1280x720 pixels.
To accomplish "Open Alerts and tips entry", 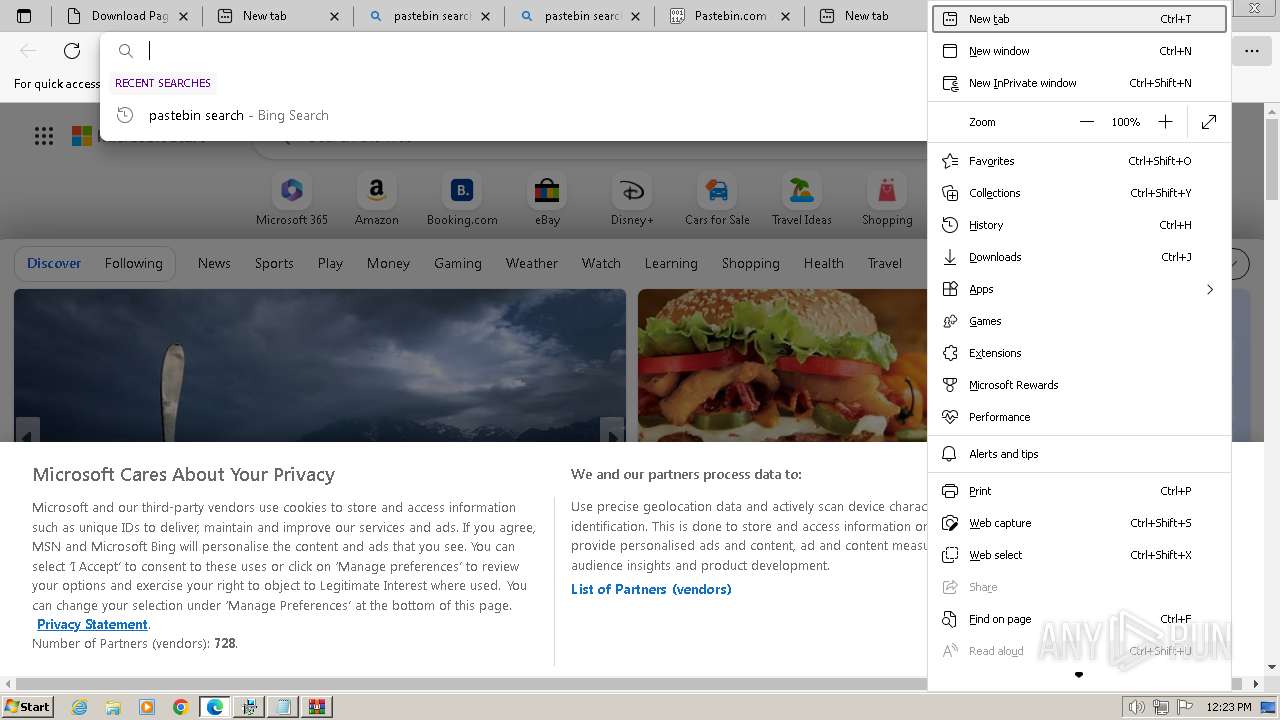I will tap(1079, 454).
